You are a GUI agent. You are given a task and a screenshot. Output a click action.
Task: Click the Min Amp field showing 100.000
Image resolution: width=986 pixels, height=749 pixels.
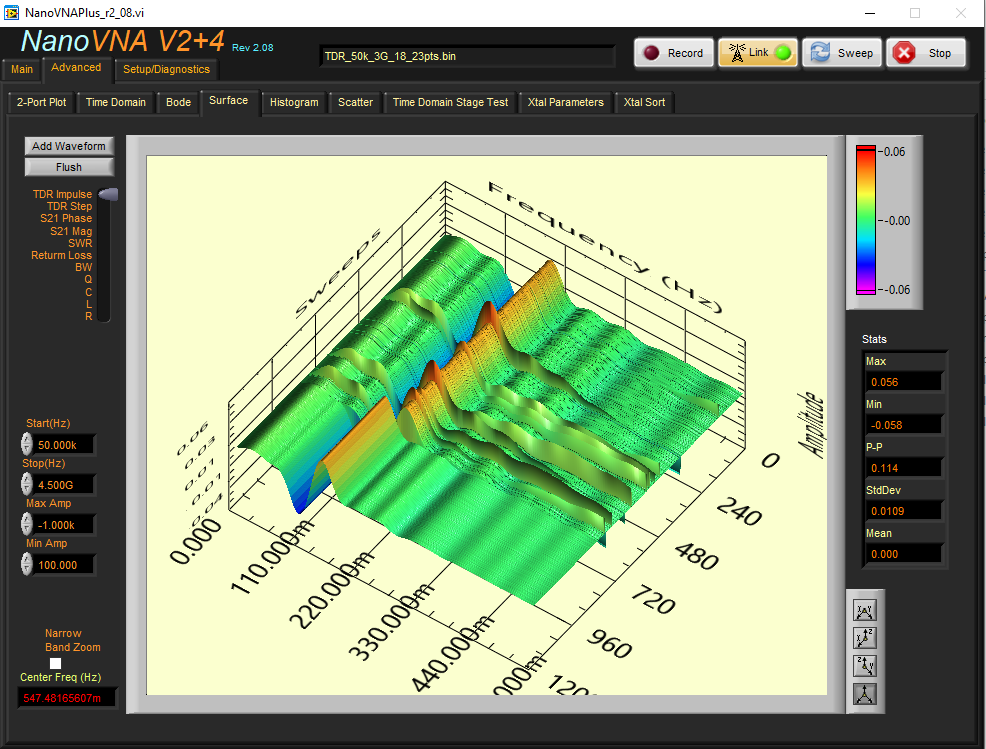(63, 565)
